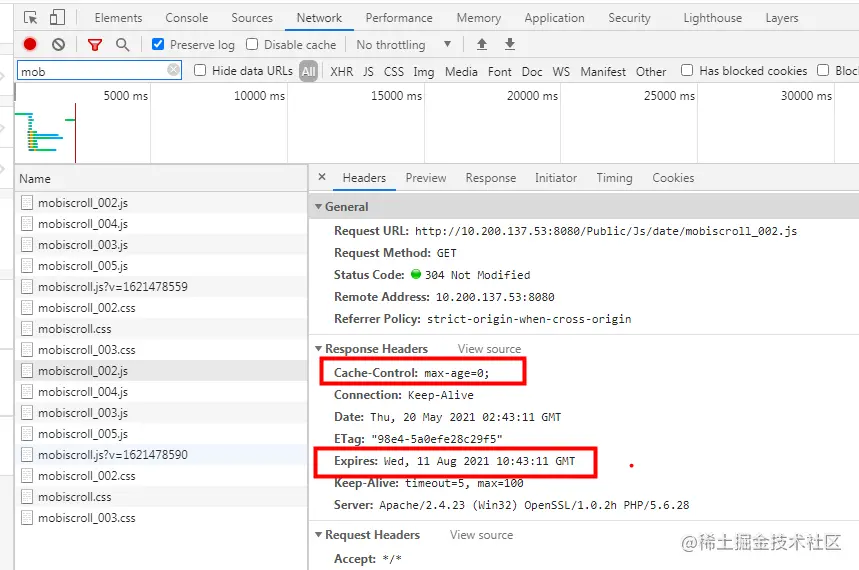Click the file icon beside mobiscroll.js?v=1621478590

[x=27, y=455]
